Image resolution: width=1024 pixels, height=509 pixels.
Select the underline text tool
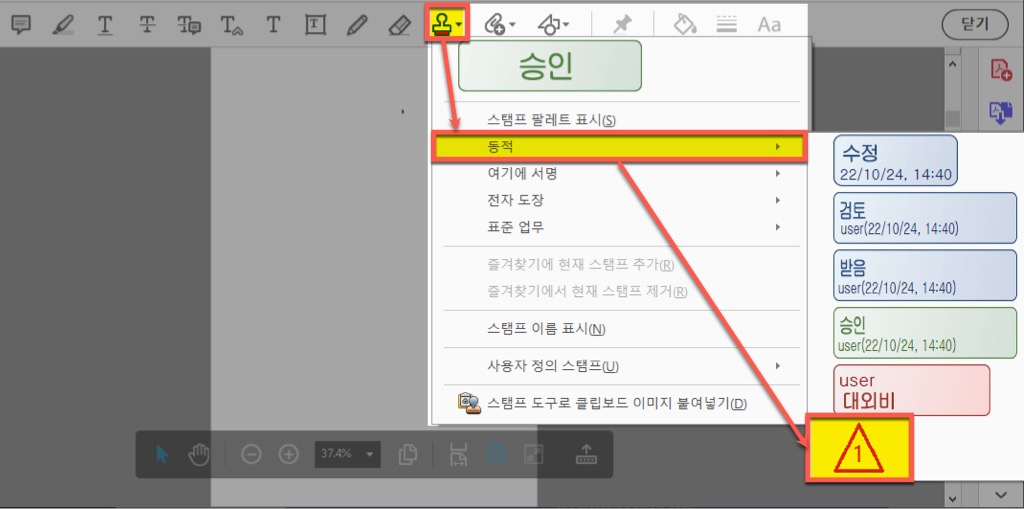104,25
